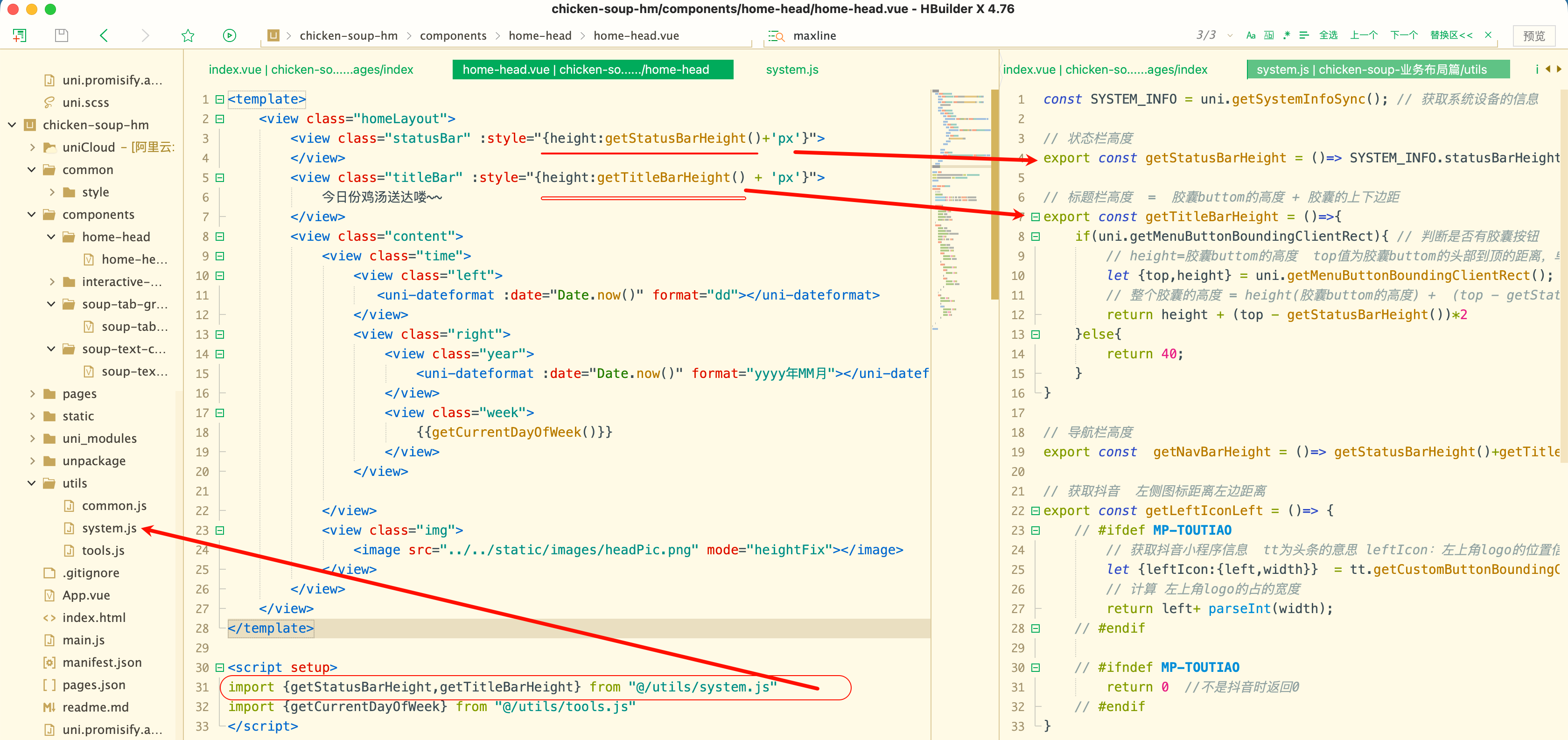Image resolution: width=1568 pixels, height=740 pixels.
Task: Click the save file icon
Action: coord(62,35)
